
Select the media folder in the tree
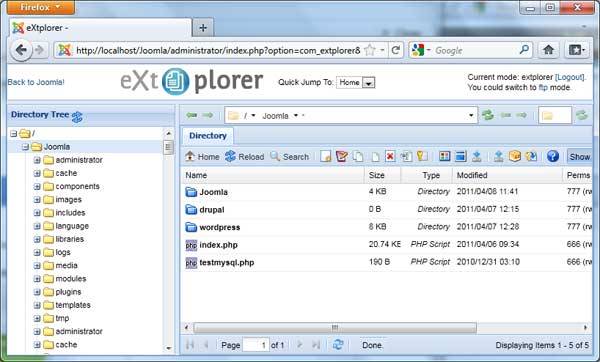[67, 265]
